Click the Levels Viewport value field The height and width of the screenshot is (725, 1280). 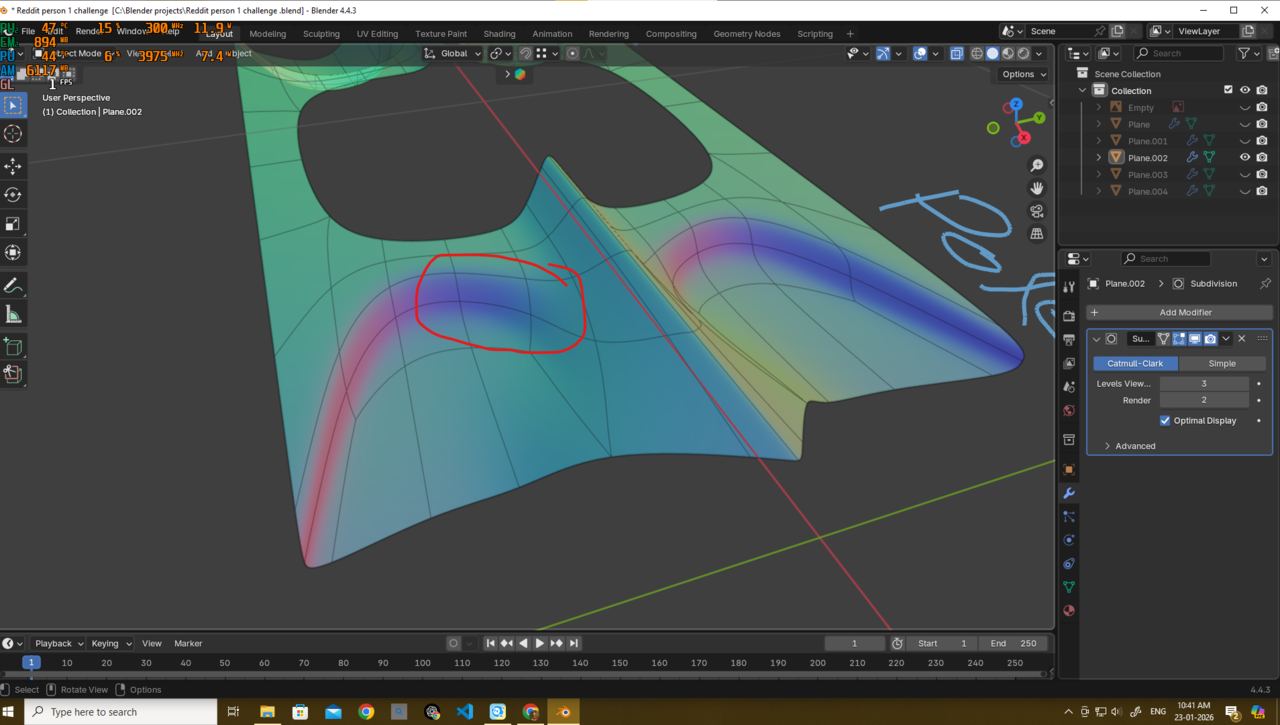pyautogui.click(x=1203, y=383)
